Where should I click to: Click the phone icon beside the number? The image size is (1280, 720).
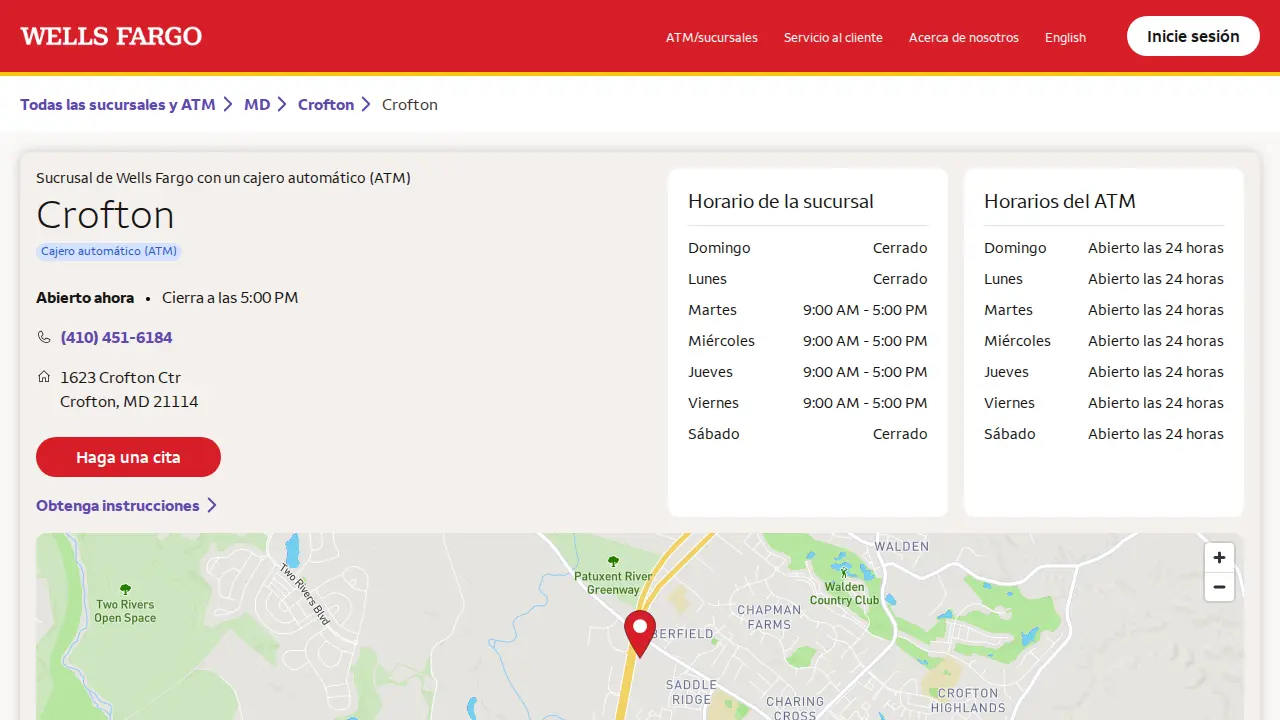pos(44,337)
